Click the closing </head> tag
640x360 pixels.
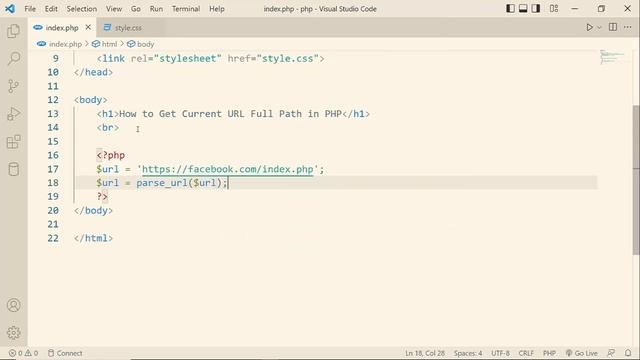point(93,72)
